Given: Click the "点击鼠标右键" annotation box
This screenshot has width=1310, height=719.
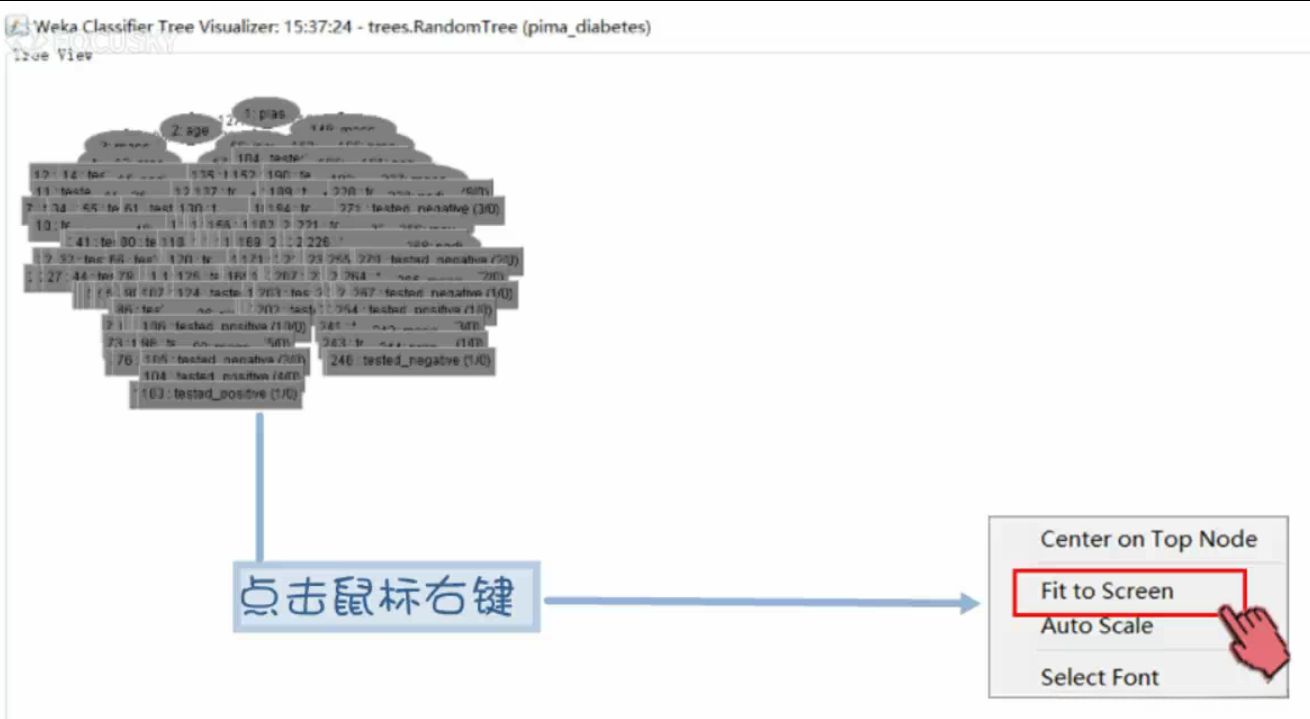Looking at the screenshot, I should click(x=385, y=597).
